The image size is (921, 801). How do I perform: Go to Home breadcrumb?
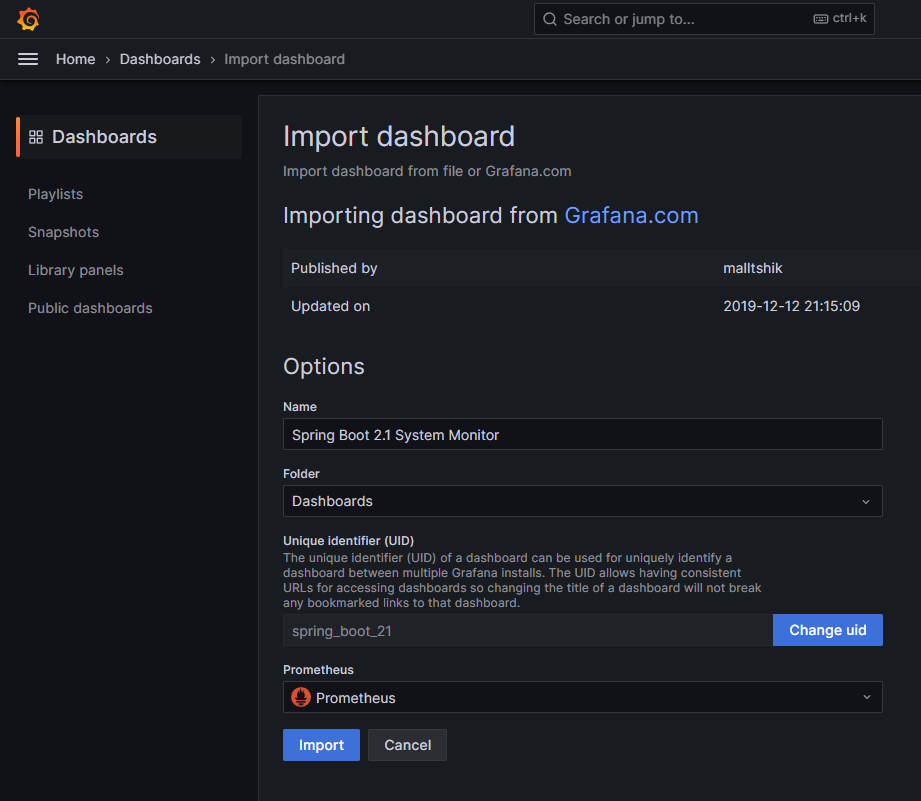click(75, 59)
